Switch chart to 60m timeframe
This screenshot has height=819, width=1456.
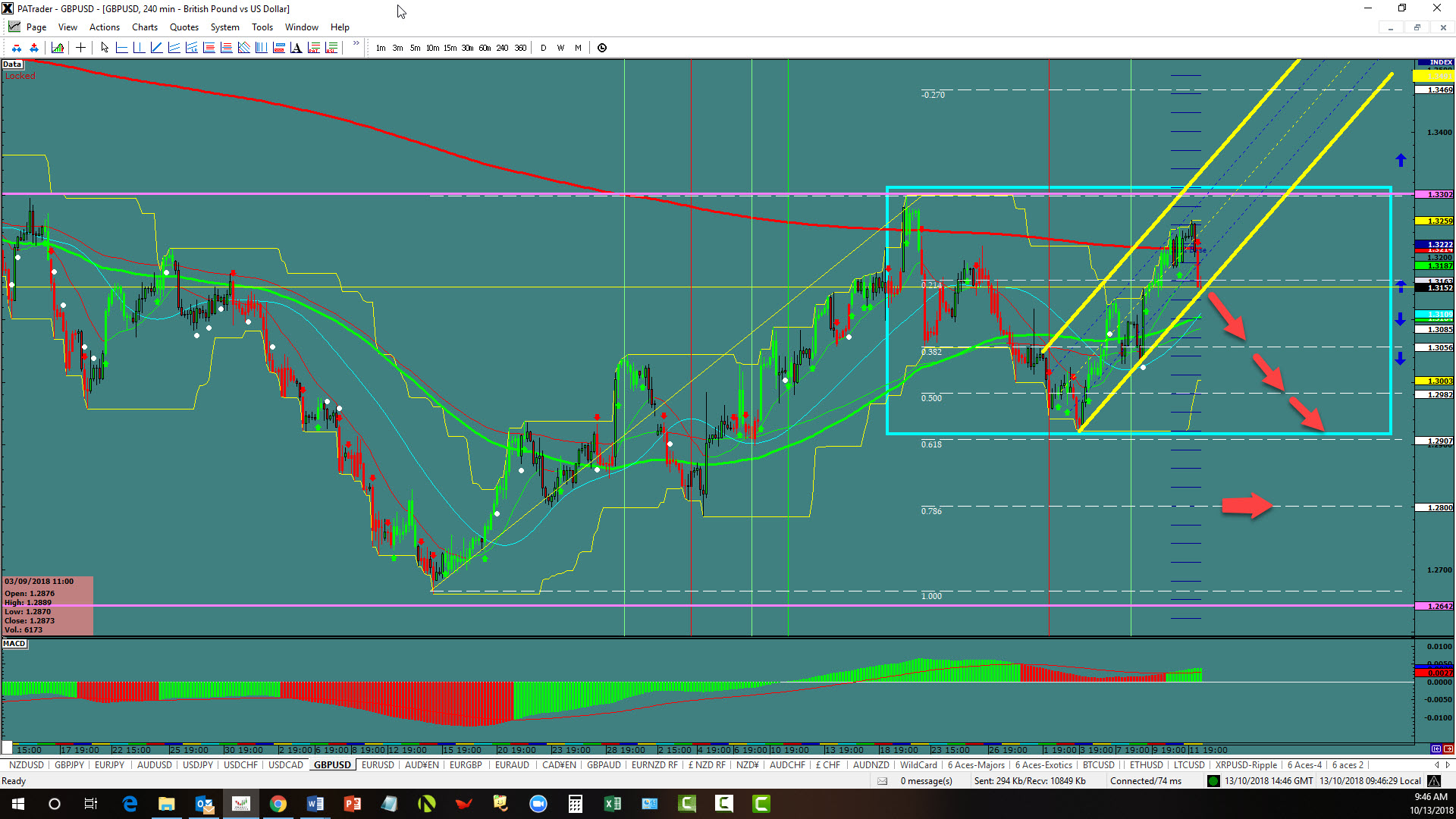[x=485, y=48]
